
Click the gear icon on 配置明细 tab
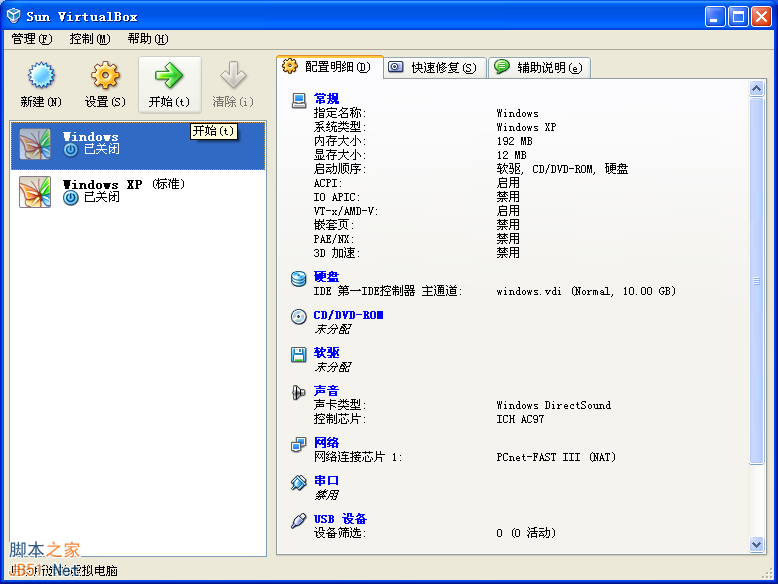[290, 66]
